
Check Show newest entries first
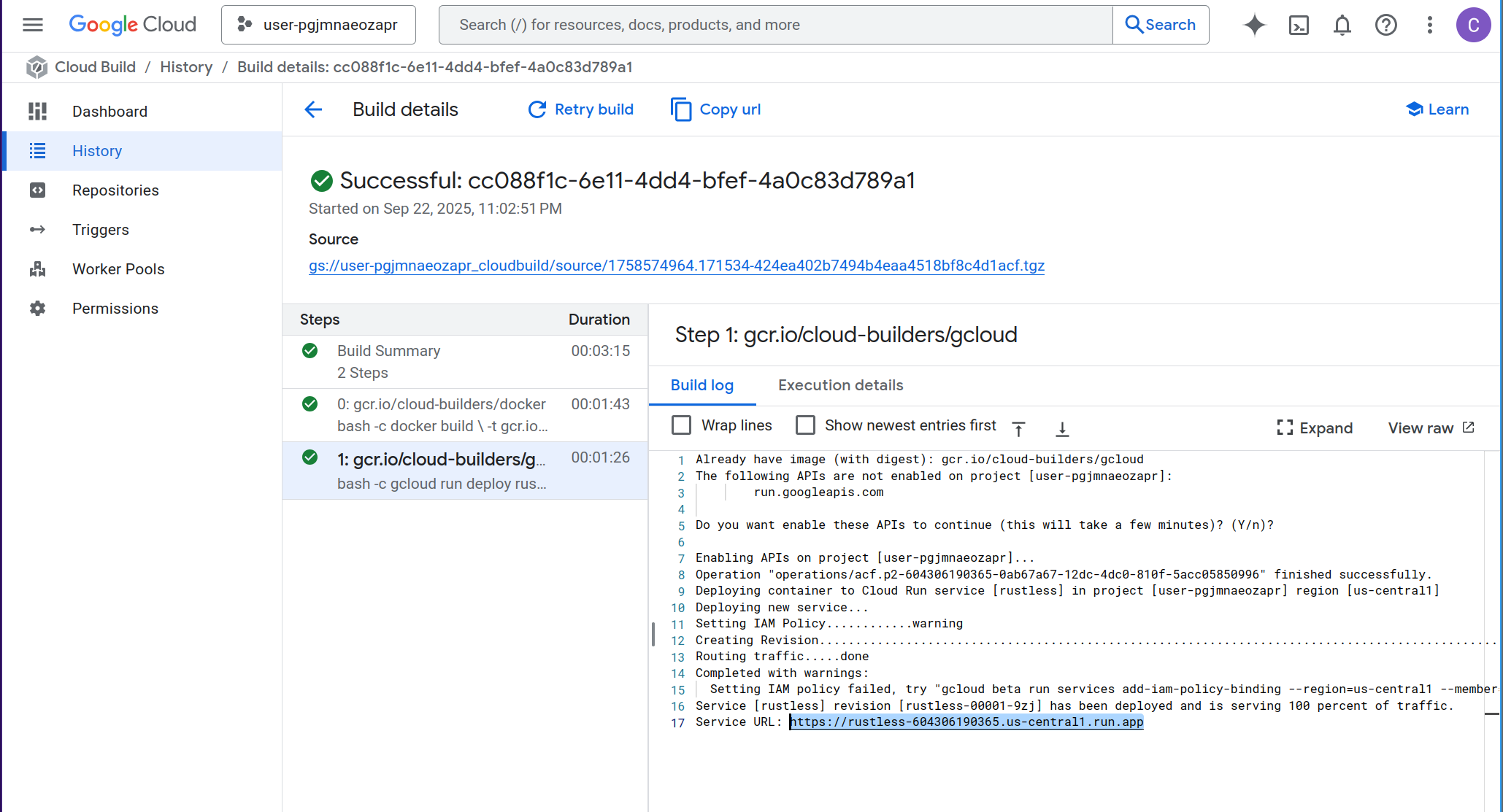point(805,425)
